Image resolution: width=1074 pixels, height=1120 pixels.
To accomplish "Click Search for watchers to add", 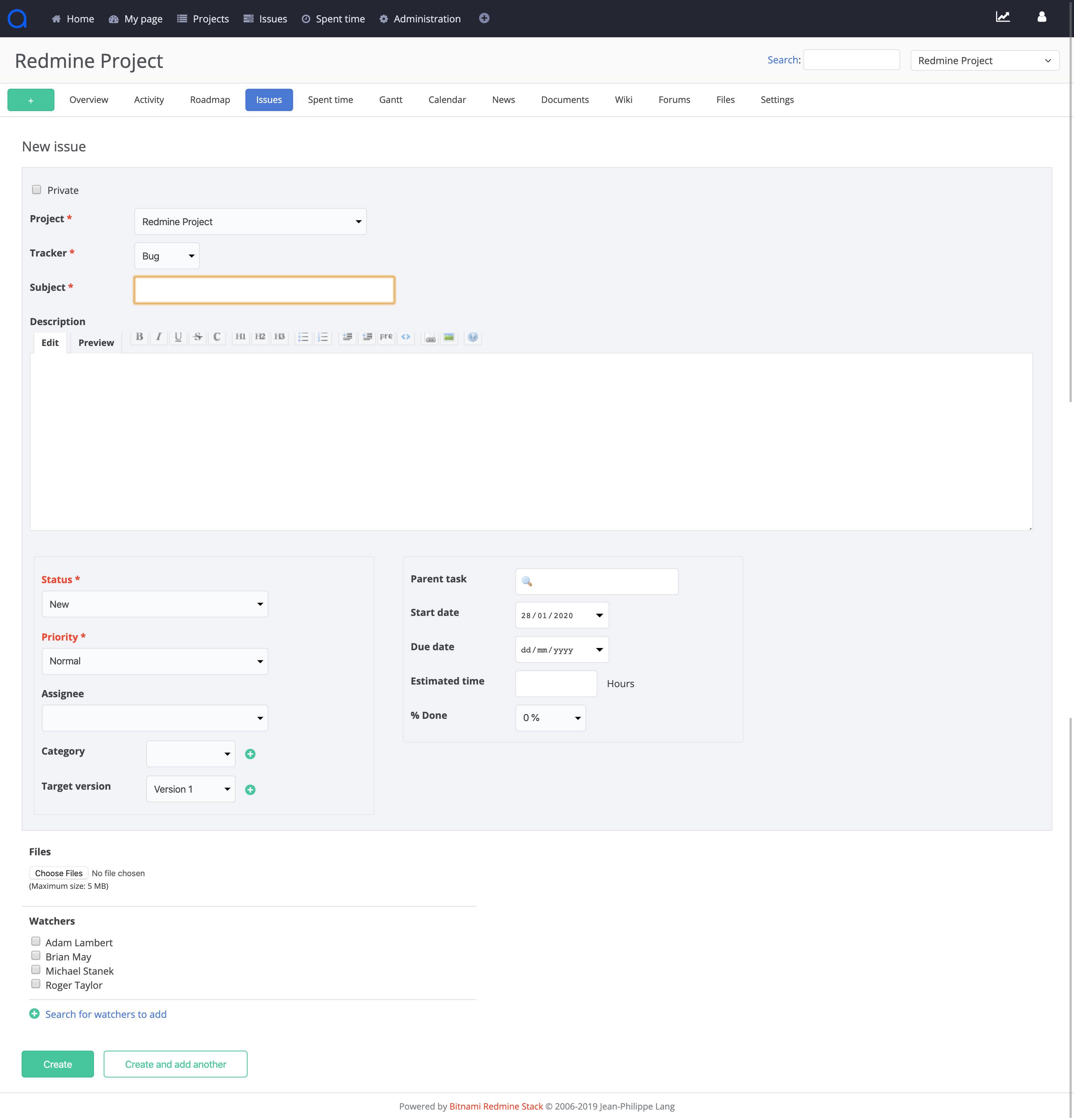I will click(106, 1014).
